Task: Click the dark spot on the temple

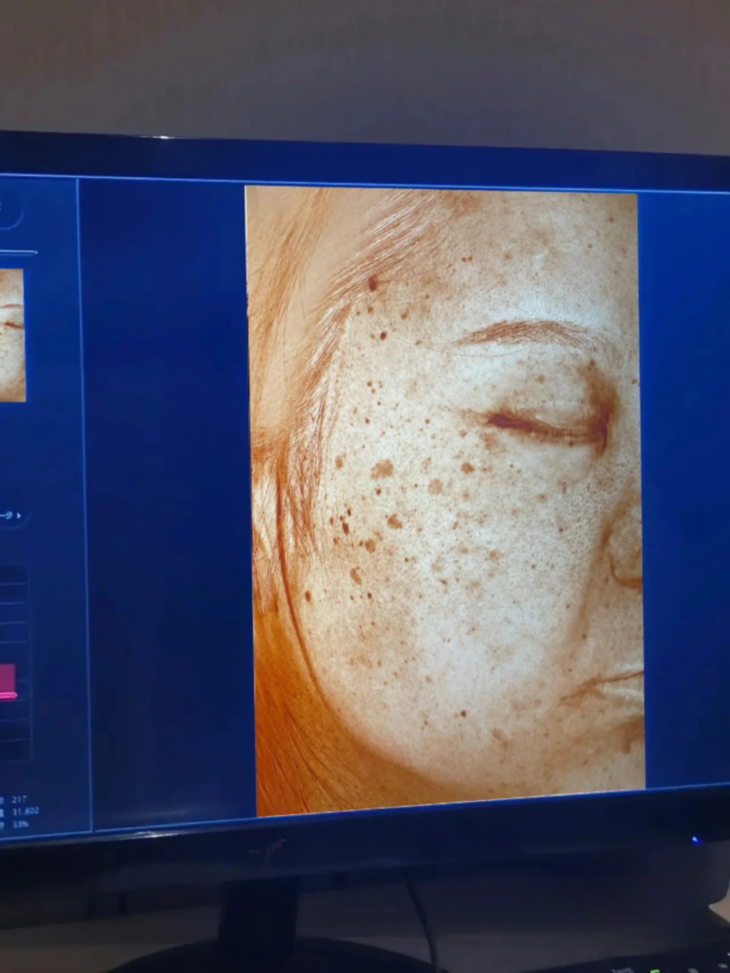Action: coord(373,283)
